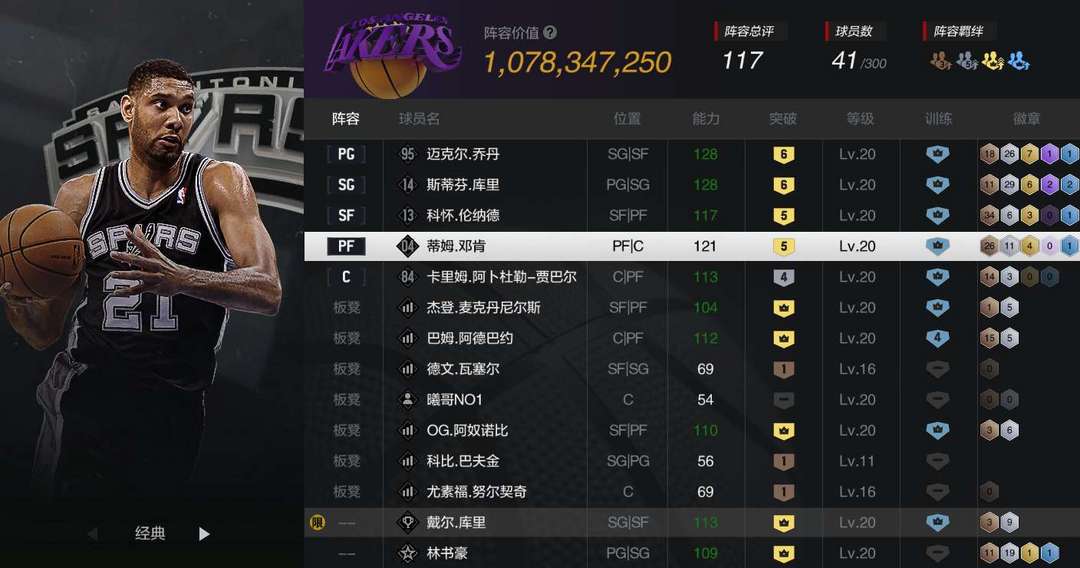Click the first bond icon under 阵容羁绊
Image resolution: width=1080 pixels, height=568 pixels.
940,61
